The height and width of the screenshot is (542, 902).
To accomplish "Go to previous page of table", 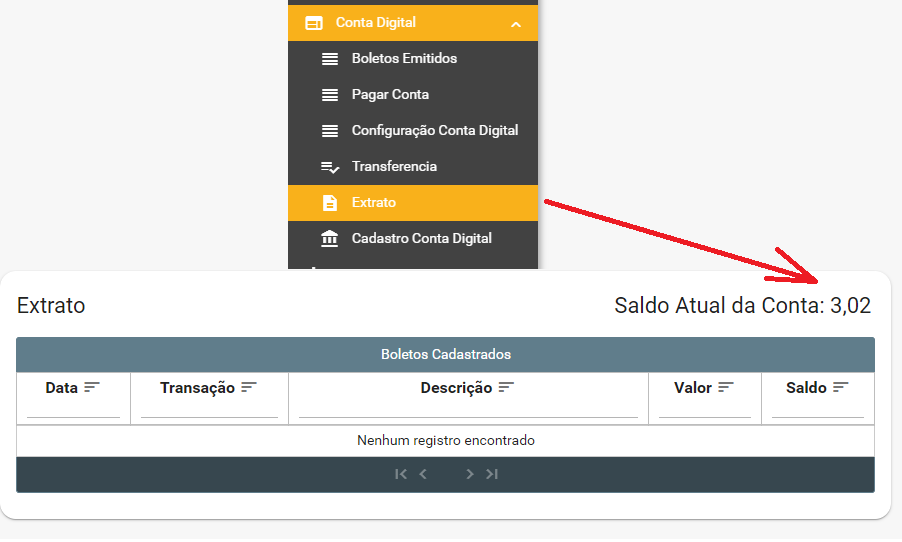I will [x=423, y=474].
